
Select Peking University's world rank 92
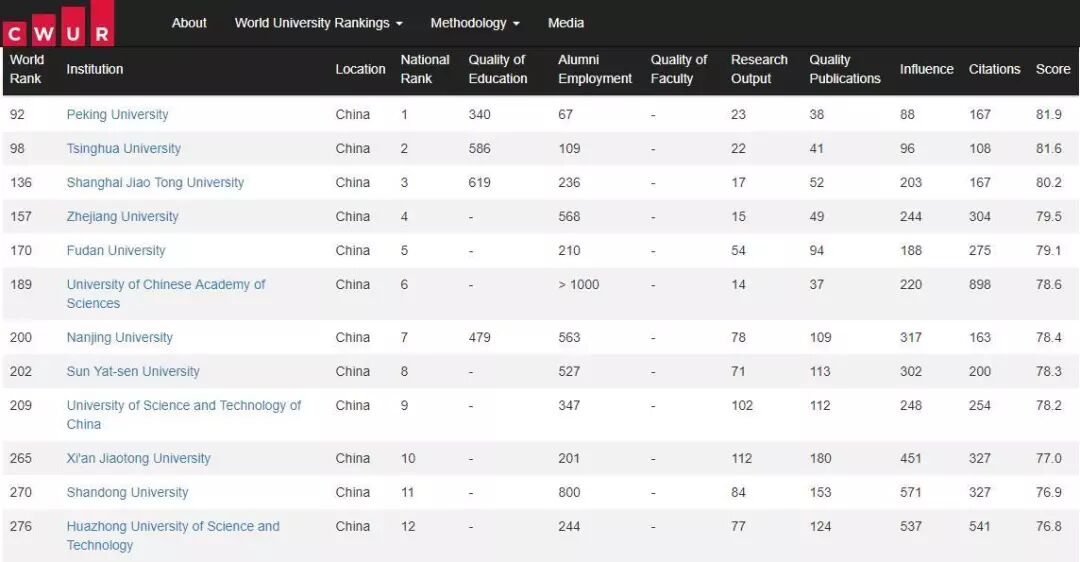(17, 114)
